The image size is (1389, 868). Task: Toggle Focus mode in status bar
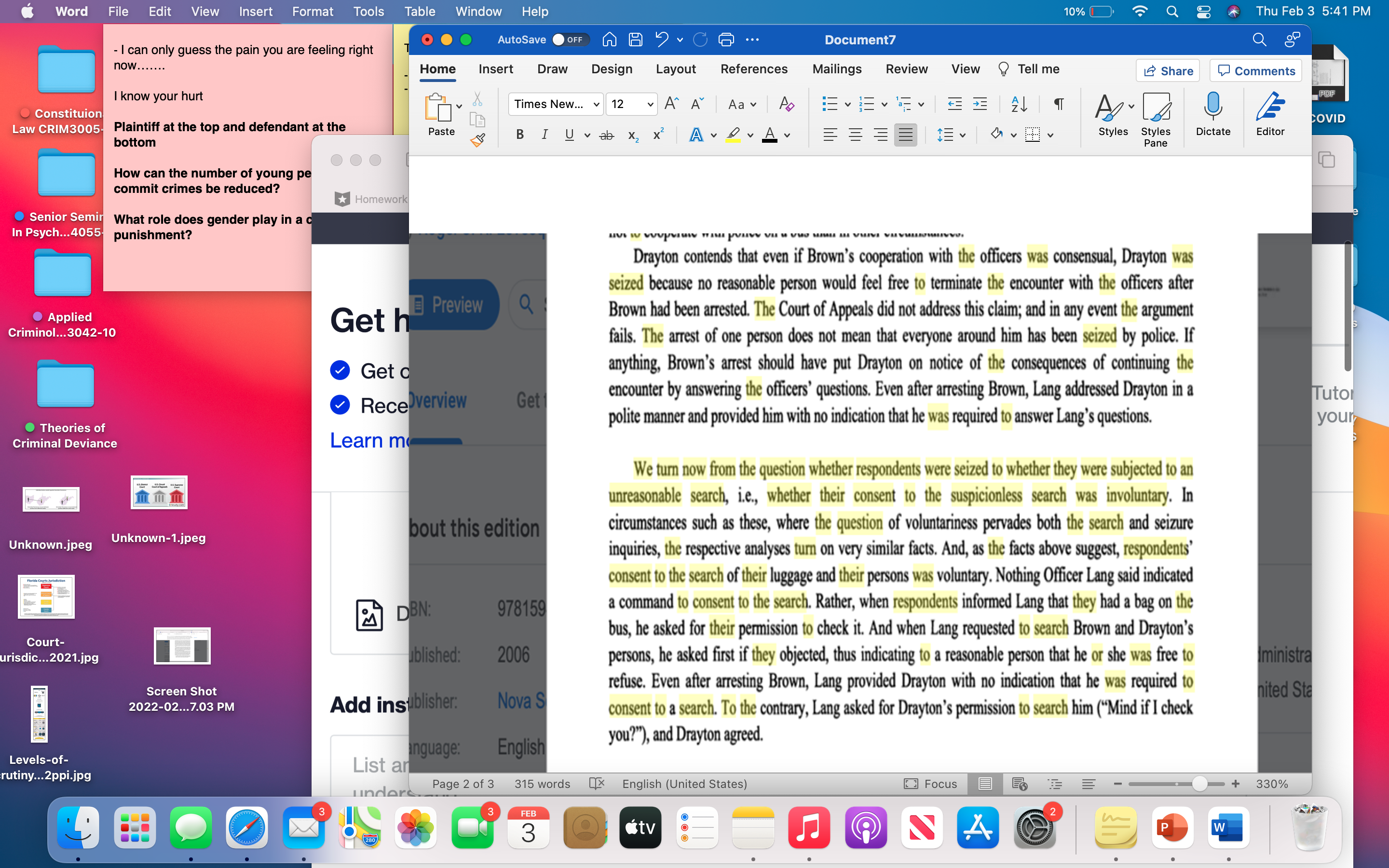point(930,784)
